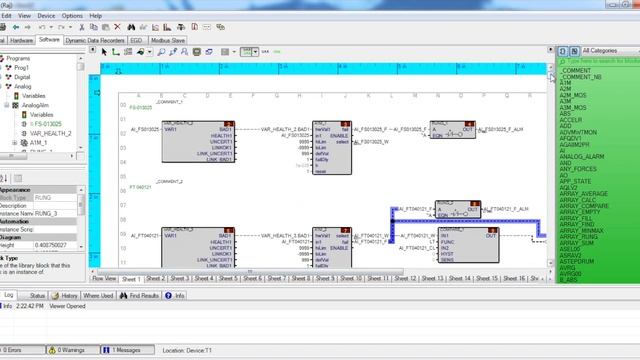640x360 pixels.
Task: Open the Help menu
Action: point(96,16)
